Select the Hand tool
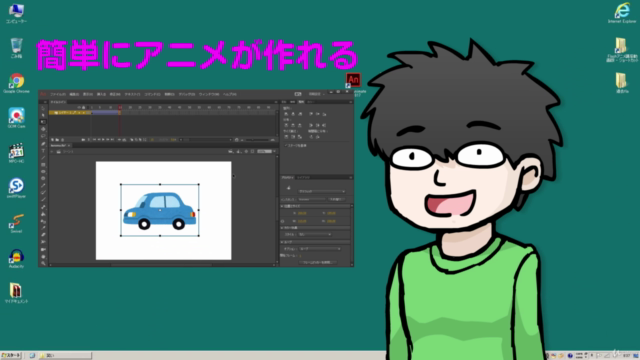The width and height of the screenshot is (640, 360). tap(43, 256)
